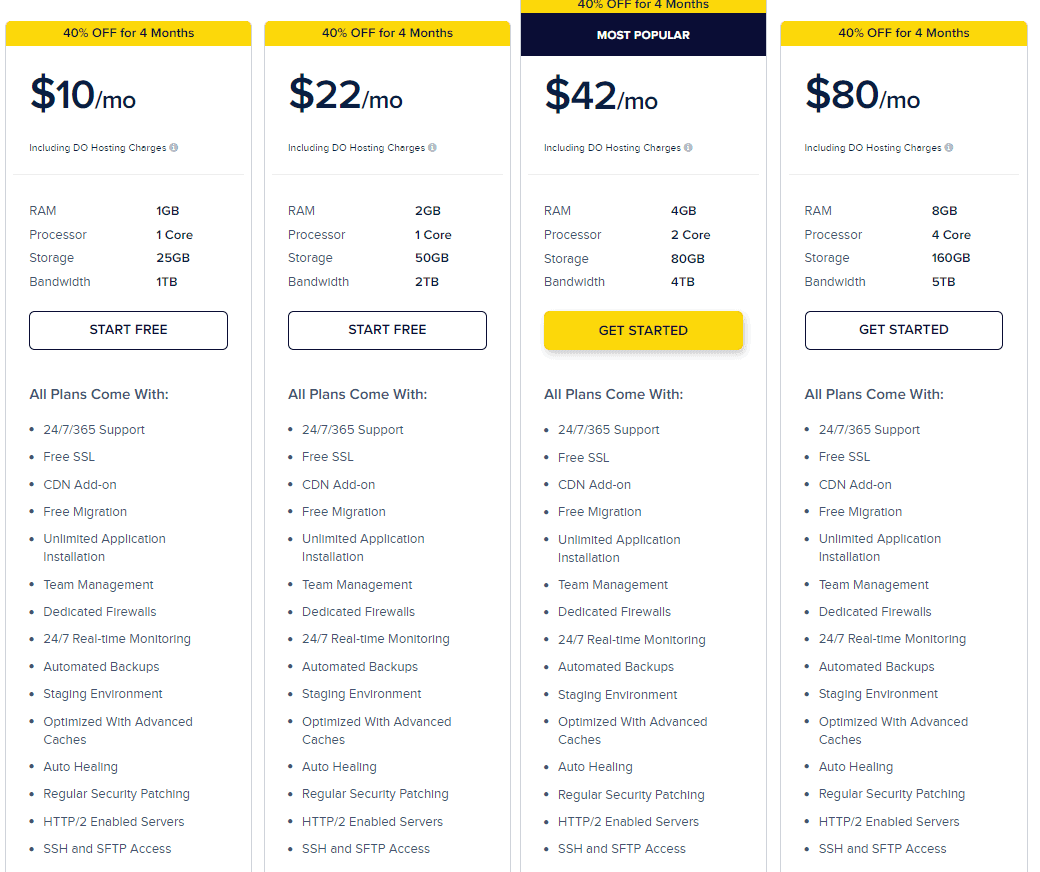Click the $10/mo price heading

pos(83,95)
